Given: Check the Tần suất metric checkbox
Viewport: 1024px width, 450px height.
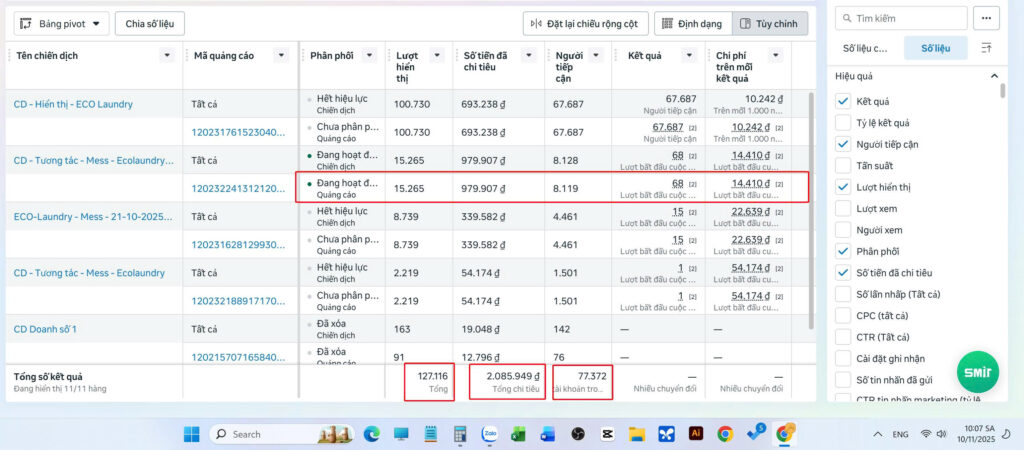Looking at the screenshot, I should 843,166.
